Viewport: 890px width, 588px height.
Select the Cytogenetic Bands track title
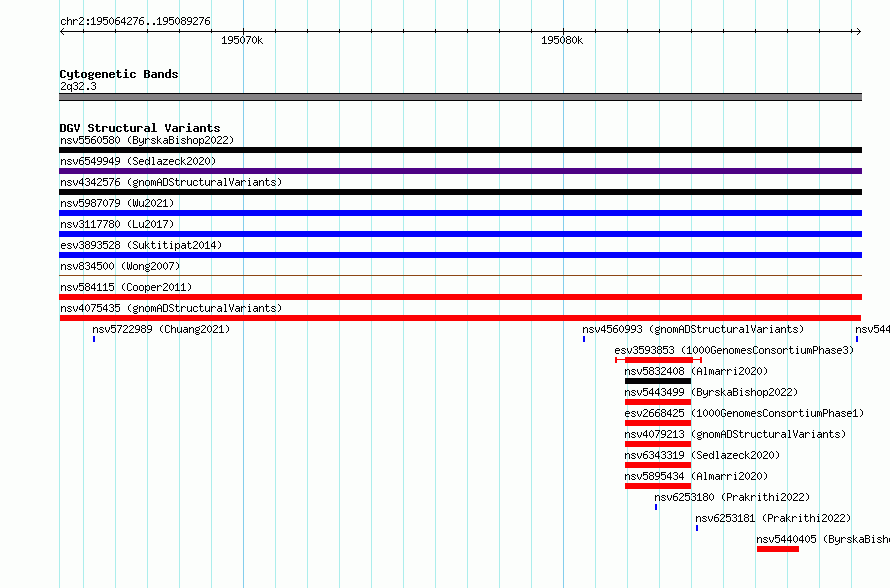click(119, 74)
